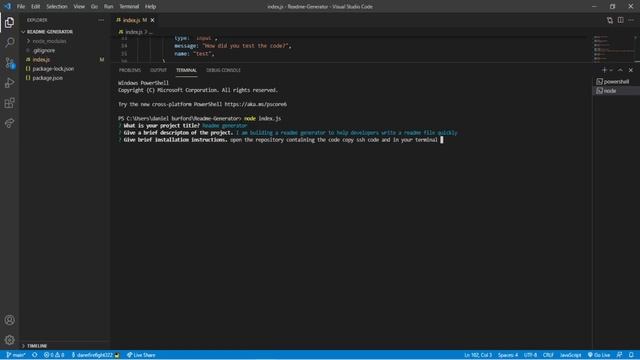Click the EXPLORER panel title

coord(37,20)
